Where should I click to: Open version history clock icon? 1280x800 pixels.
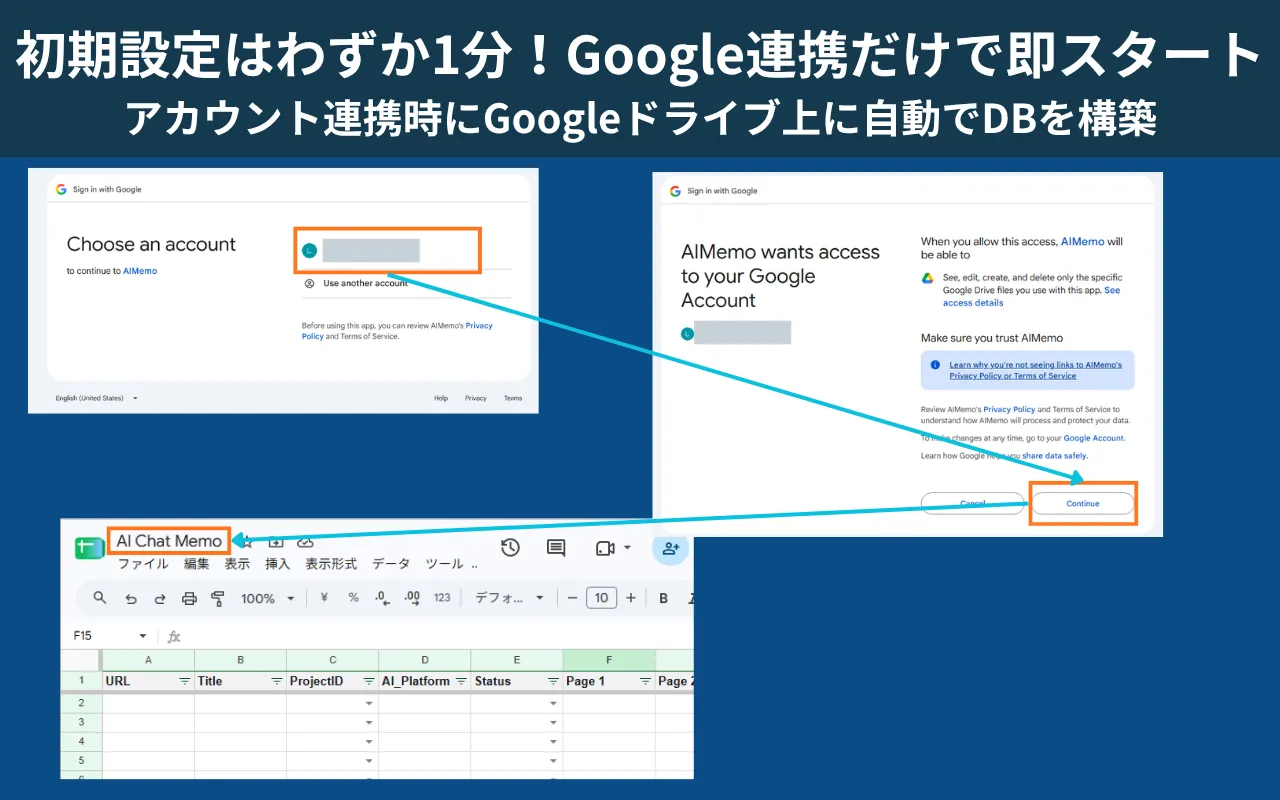[510, 547]
